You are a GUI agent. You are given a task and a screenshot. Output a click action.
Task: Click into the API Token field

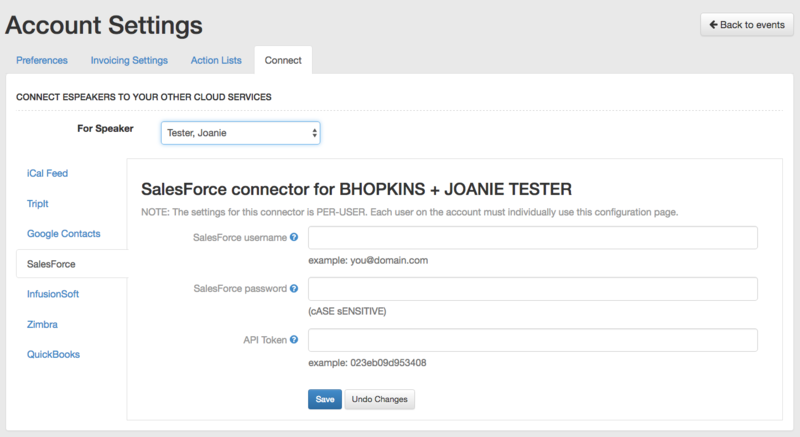pos(533,340)
